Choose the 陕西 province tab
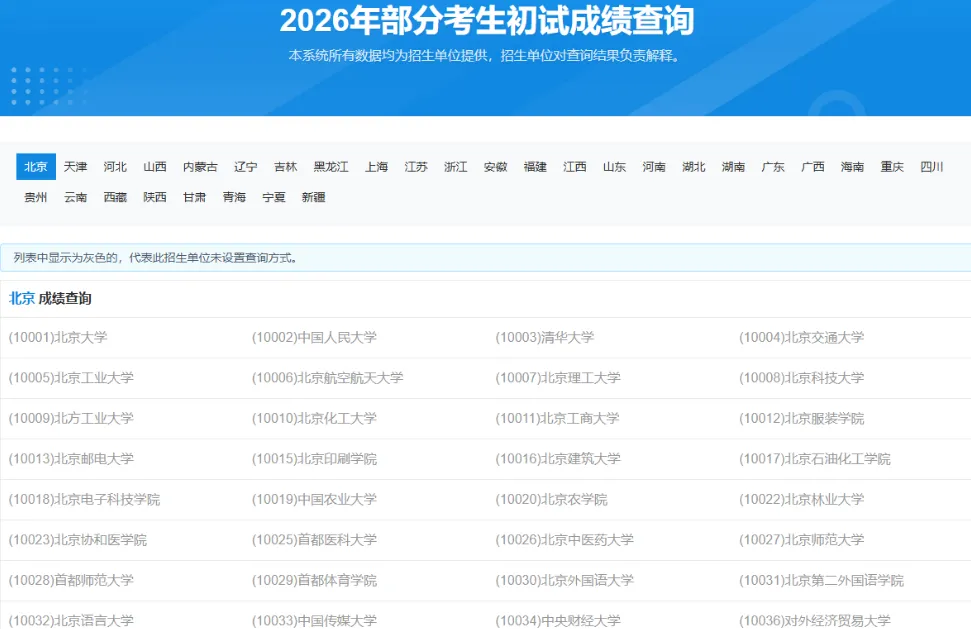 pyautogui.click(x=155, y=197)
